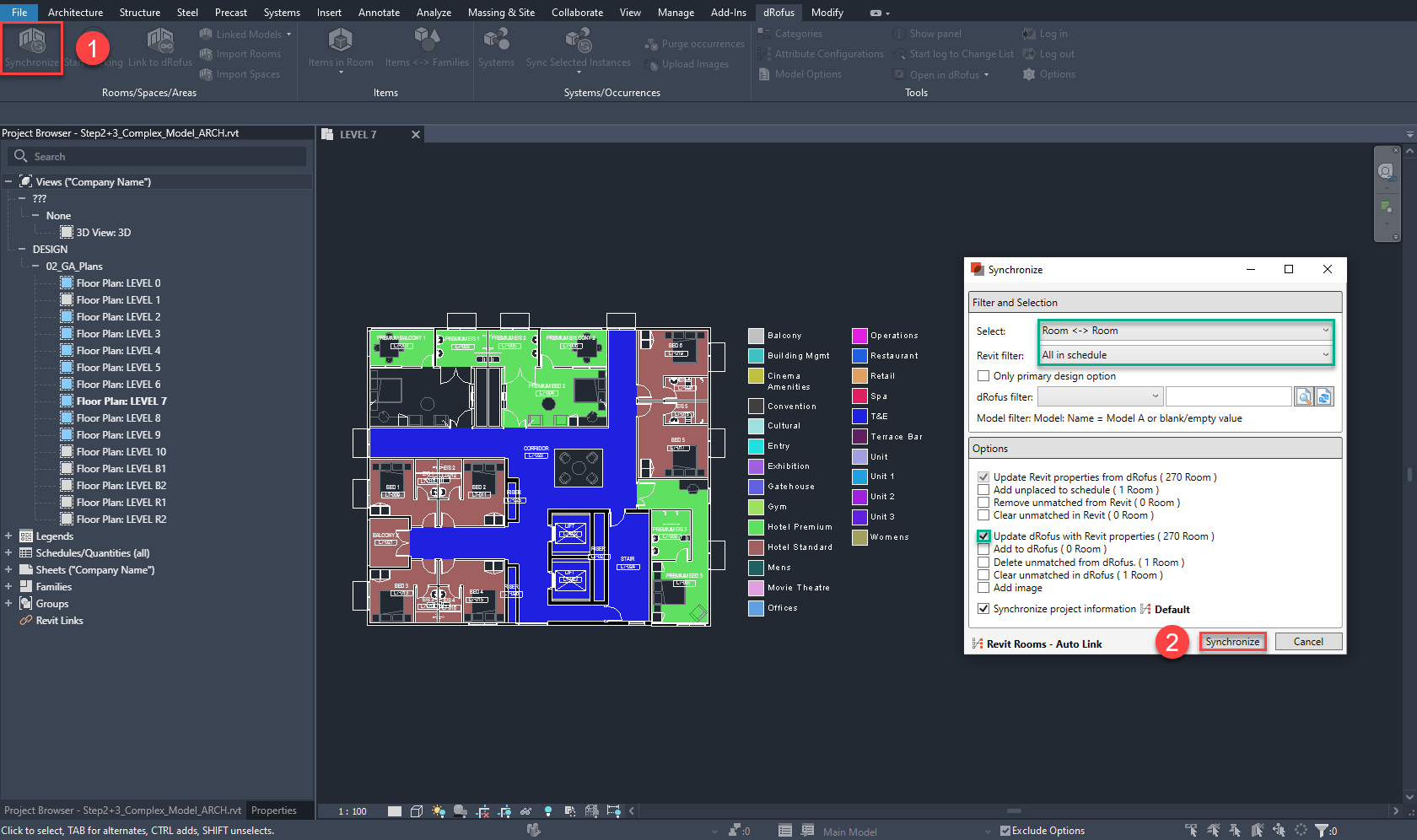The height and width of the screenshot is (840, 1417).
Task: Switch to the Massing & Site ribbon tab
Action: [x=502, y=12]
